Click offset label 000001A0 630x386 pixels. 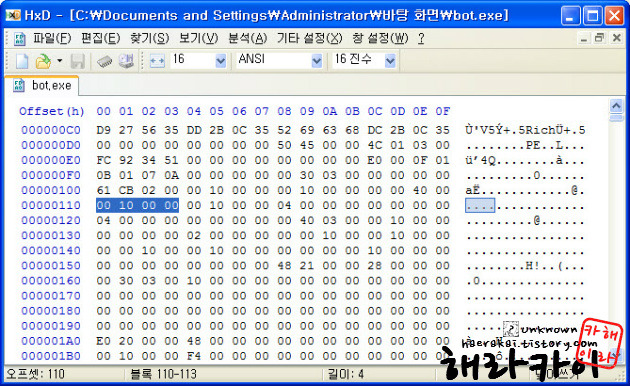click(x=51, y=341)
